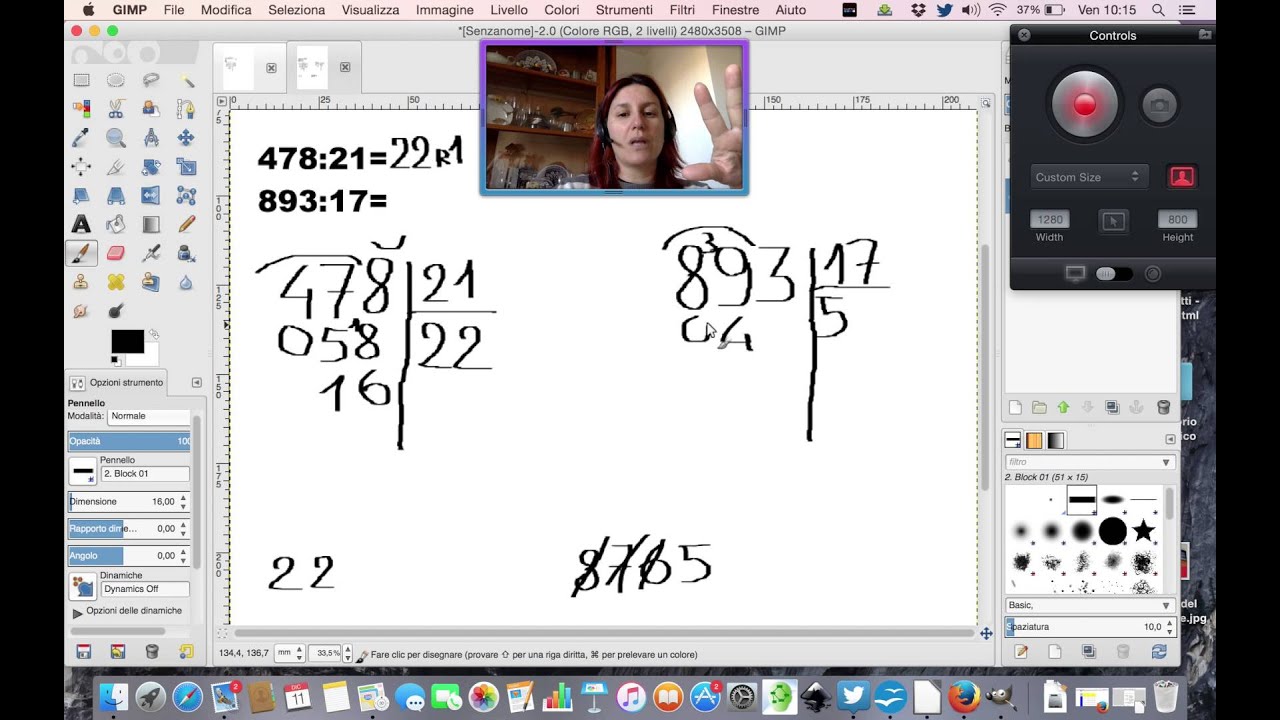Open Firefox from the Dock
The width and height of the screenshot is (1280, 720).
point(964,696)
